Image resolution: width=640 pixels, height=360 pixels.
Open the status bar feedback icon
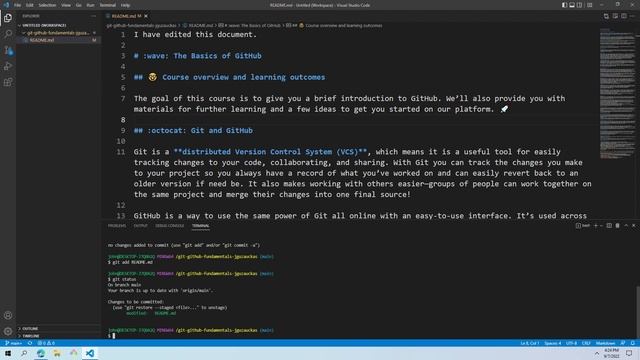click(623, 343)
